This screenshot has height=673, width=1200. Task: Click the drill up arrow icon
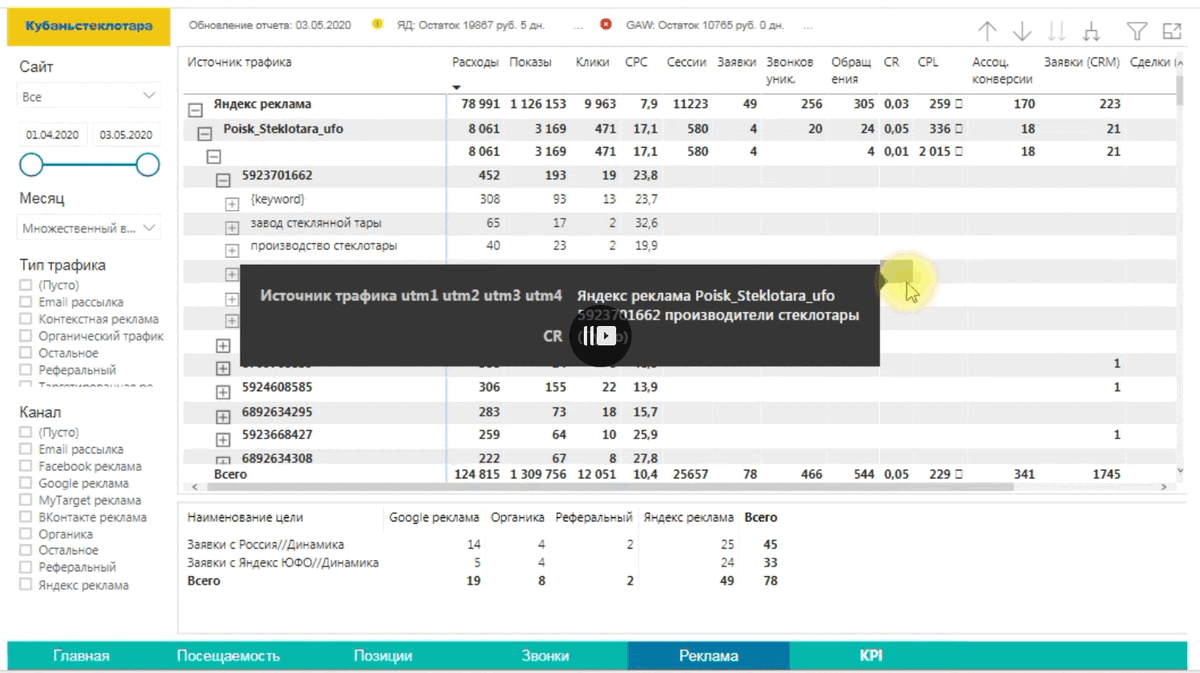[987, 32]
